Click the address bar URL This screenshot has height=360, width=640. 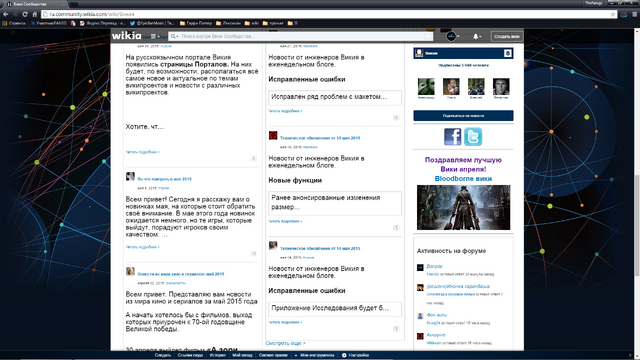[92, 14]
